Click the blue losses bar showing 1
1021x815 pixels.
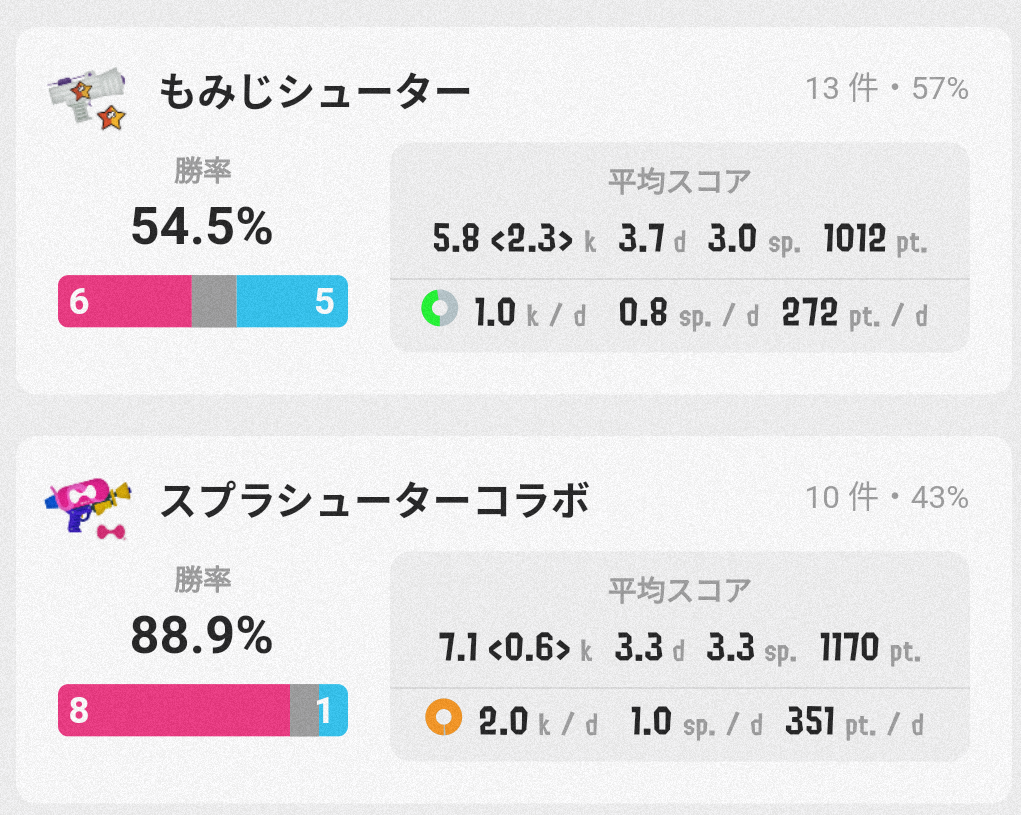333,710
